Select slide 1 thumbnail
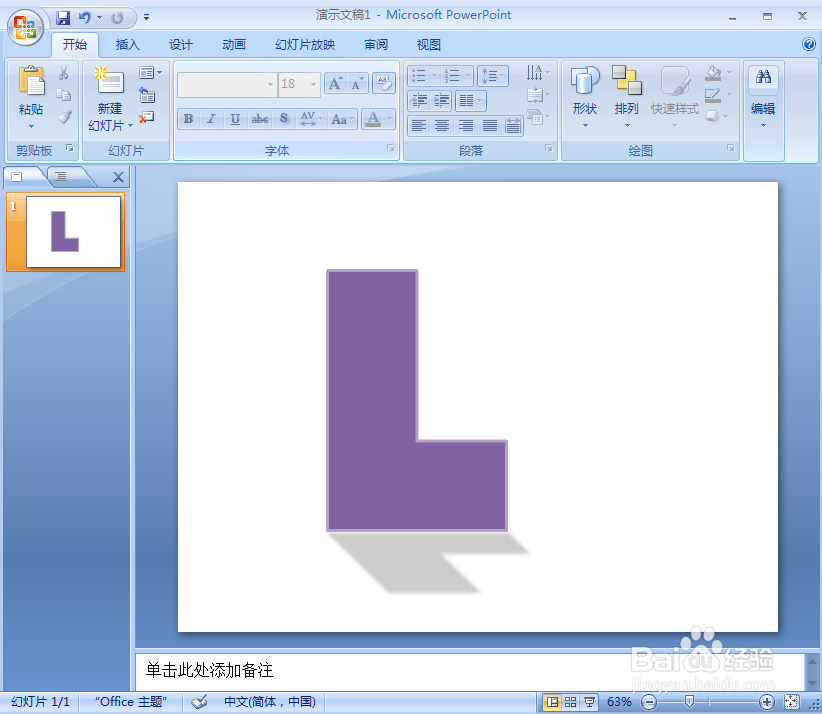 (73, 232)
